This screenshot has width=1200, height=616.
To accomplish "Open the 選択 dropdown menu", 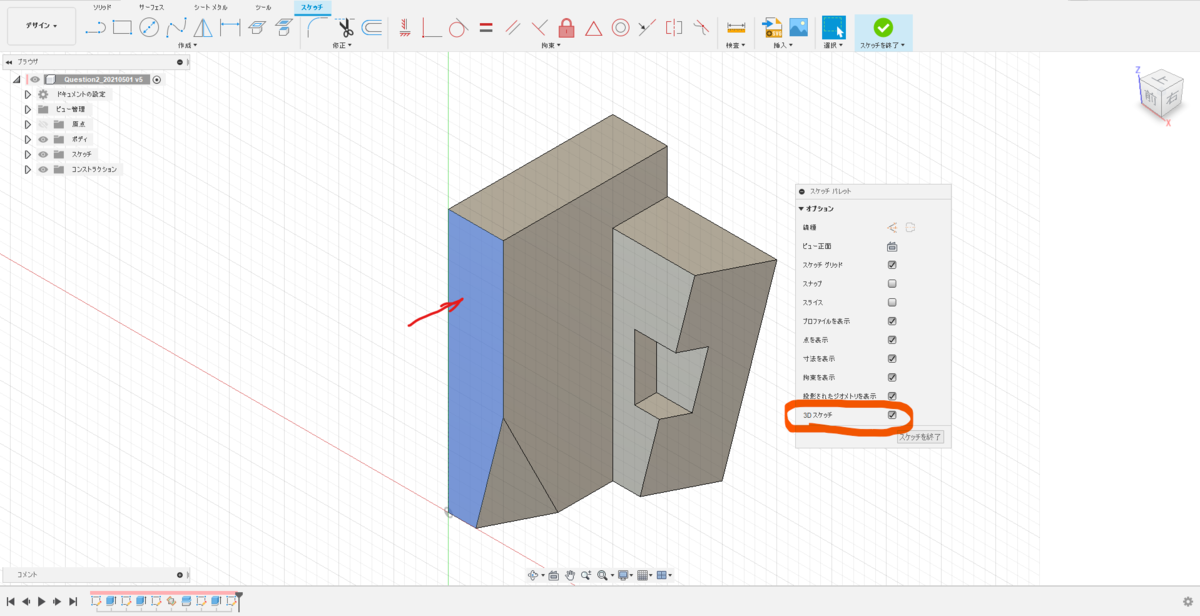I will click(x=833, y=45).
